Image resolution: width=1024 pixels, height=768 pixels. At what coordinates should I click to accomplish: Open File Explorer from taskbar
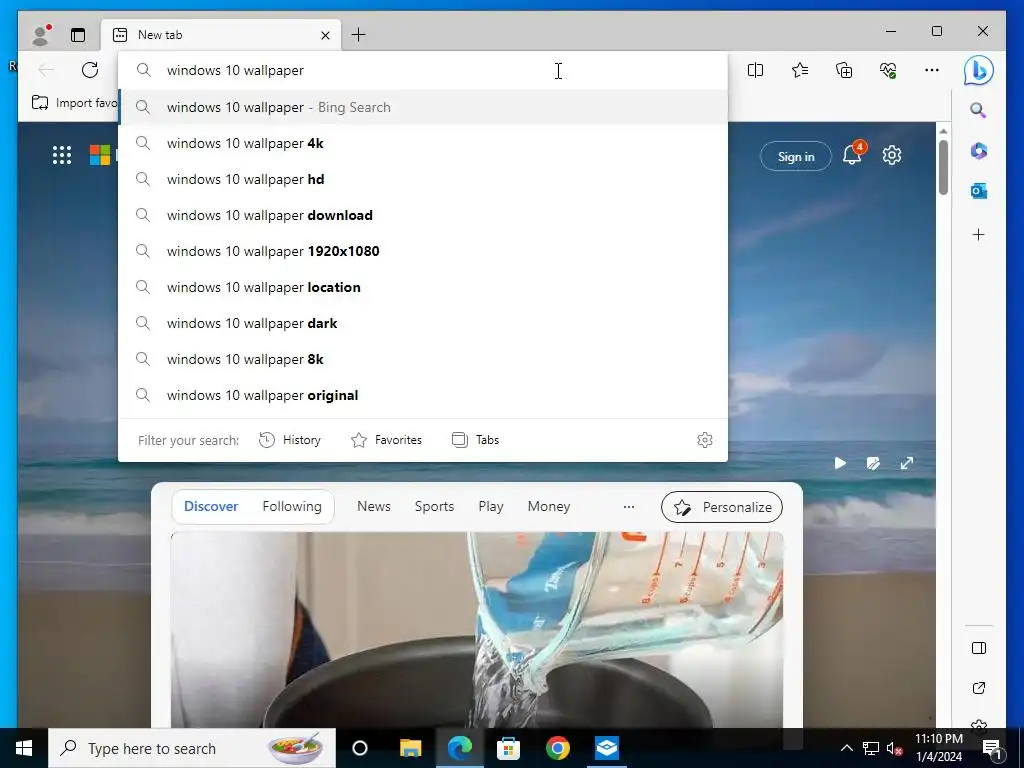coord(410,748)
